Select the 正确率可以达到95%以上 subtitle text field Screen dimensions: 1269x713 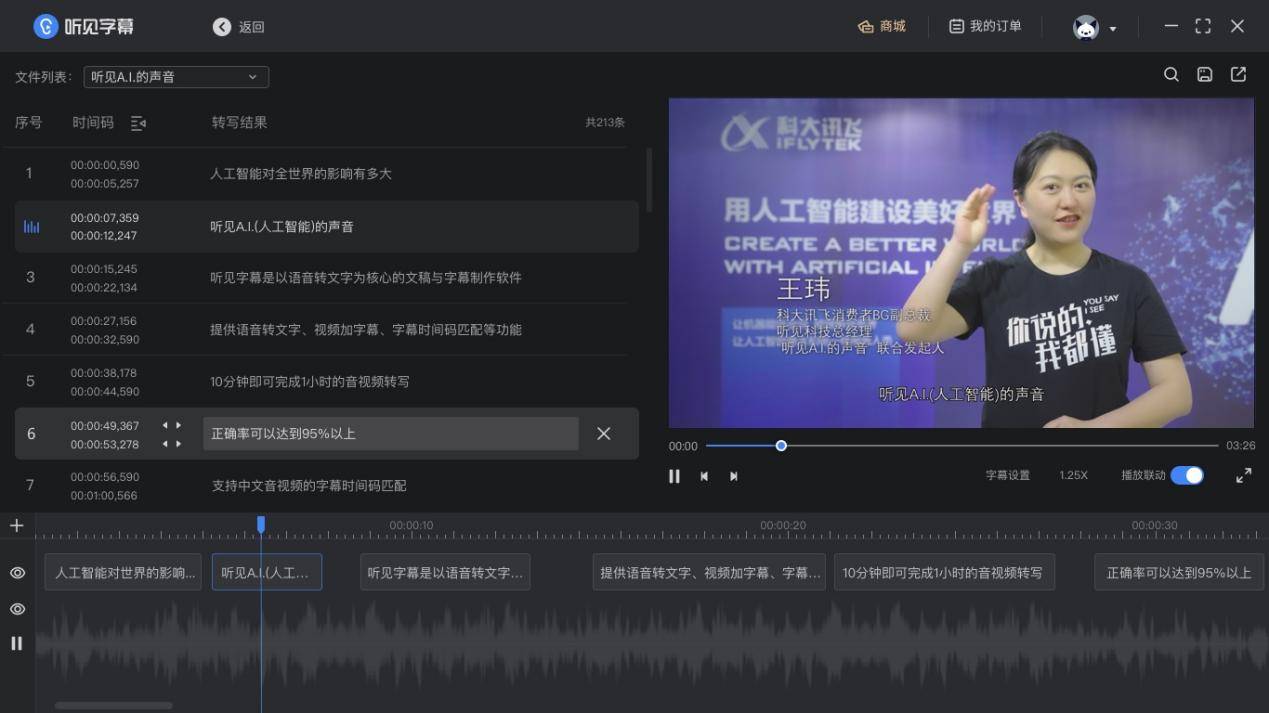390,433
